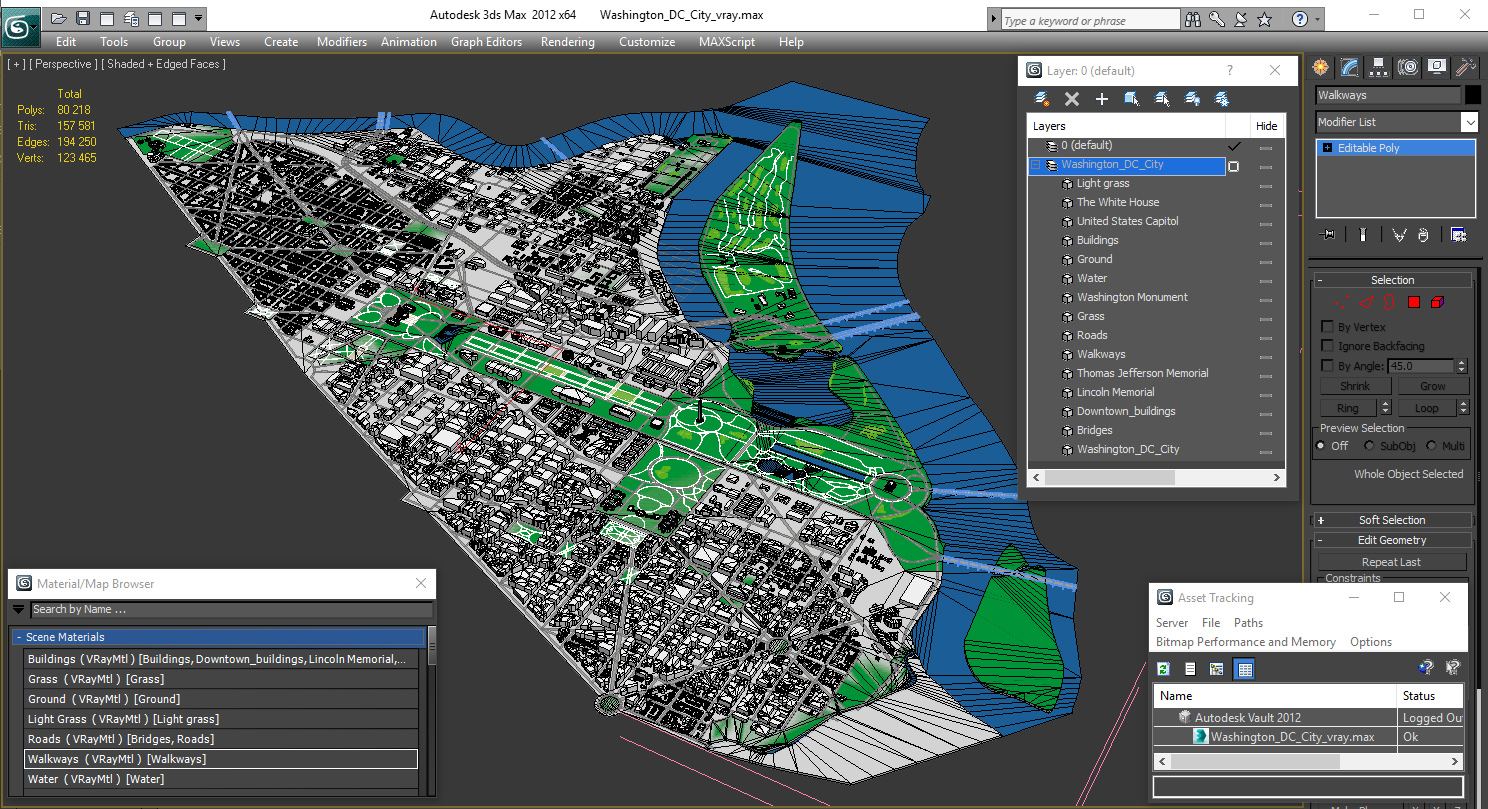Viewport: 1488px width, 809px height.
Task: Collapse the Scene Materials group
Action: tap(219, 637)
